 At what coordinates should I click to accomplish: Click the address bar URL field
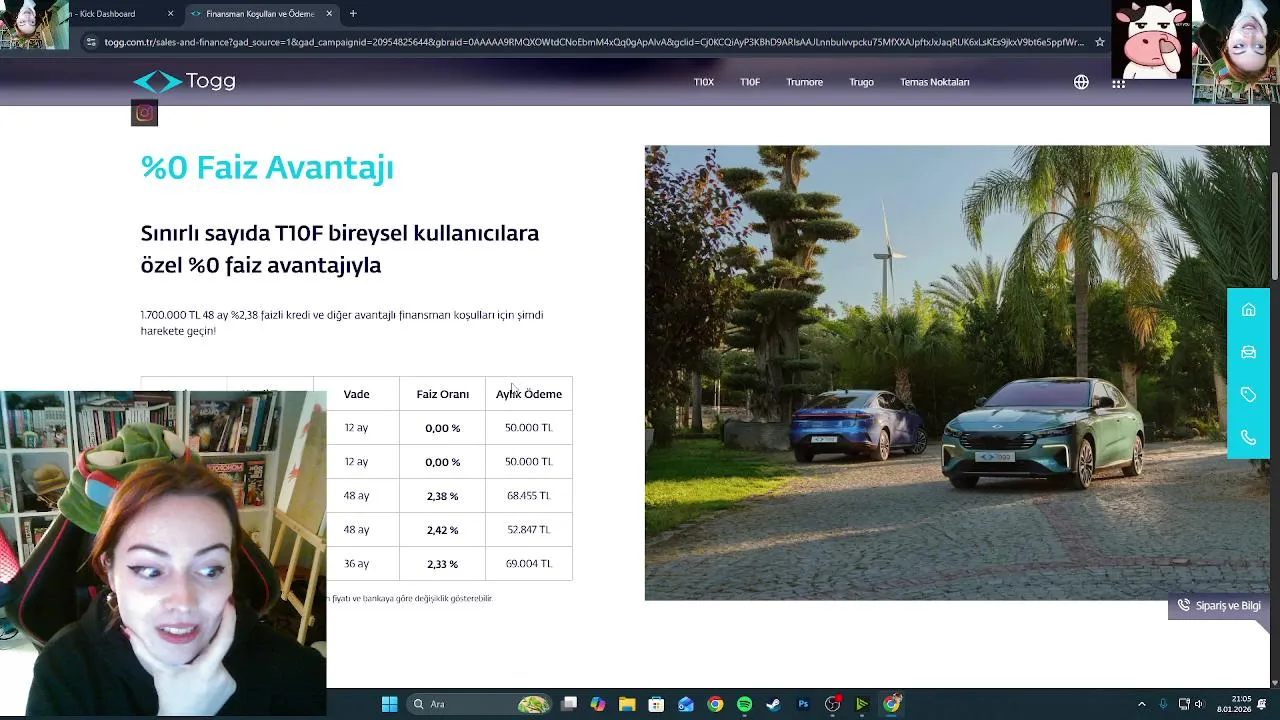(594, 42)
